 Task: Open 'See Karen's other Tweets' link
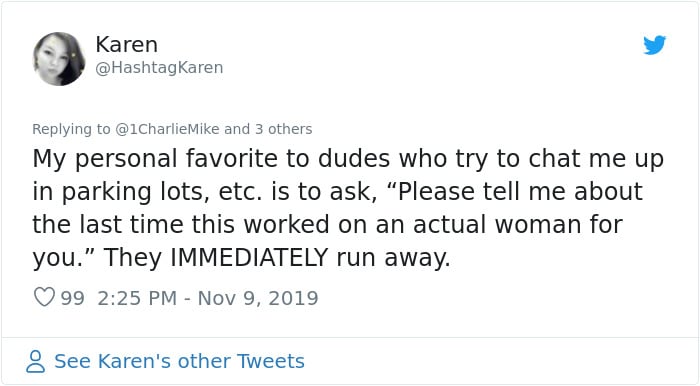[x=179, y=361]
